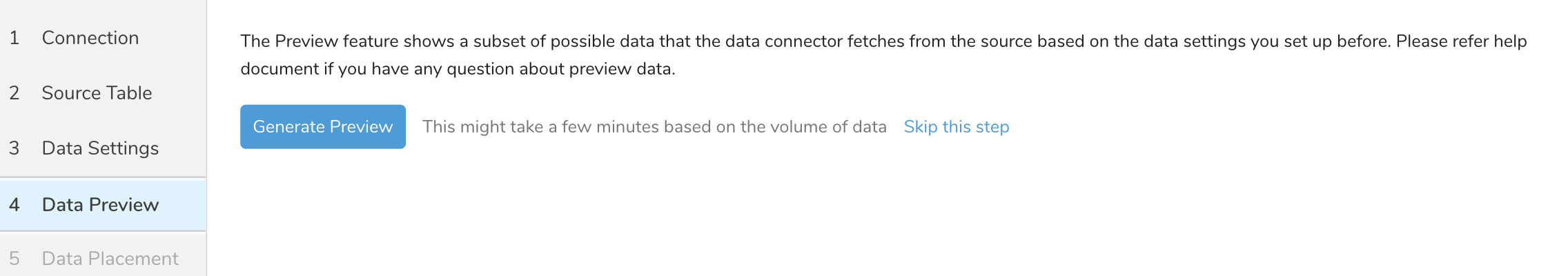1568x276 pixels.
Task: Go to the Connection step
Action: (x=90, y=38)
